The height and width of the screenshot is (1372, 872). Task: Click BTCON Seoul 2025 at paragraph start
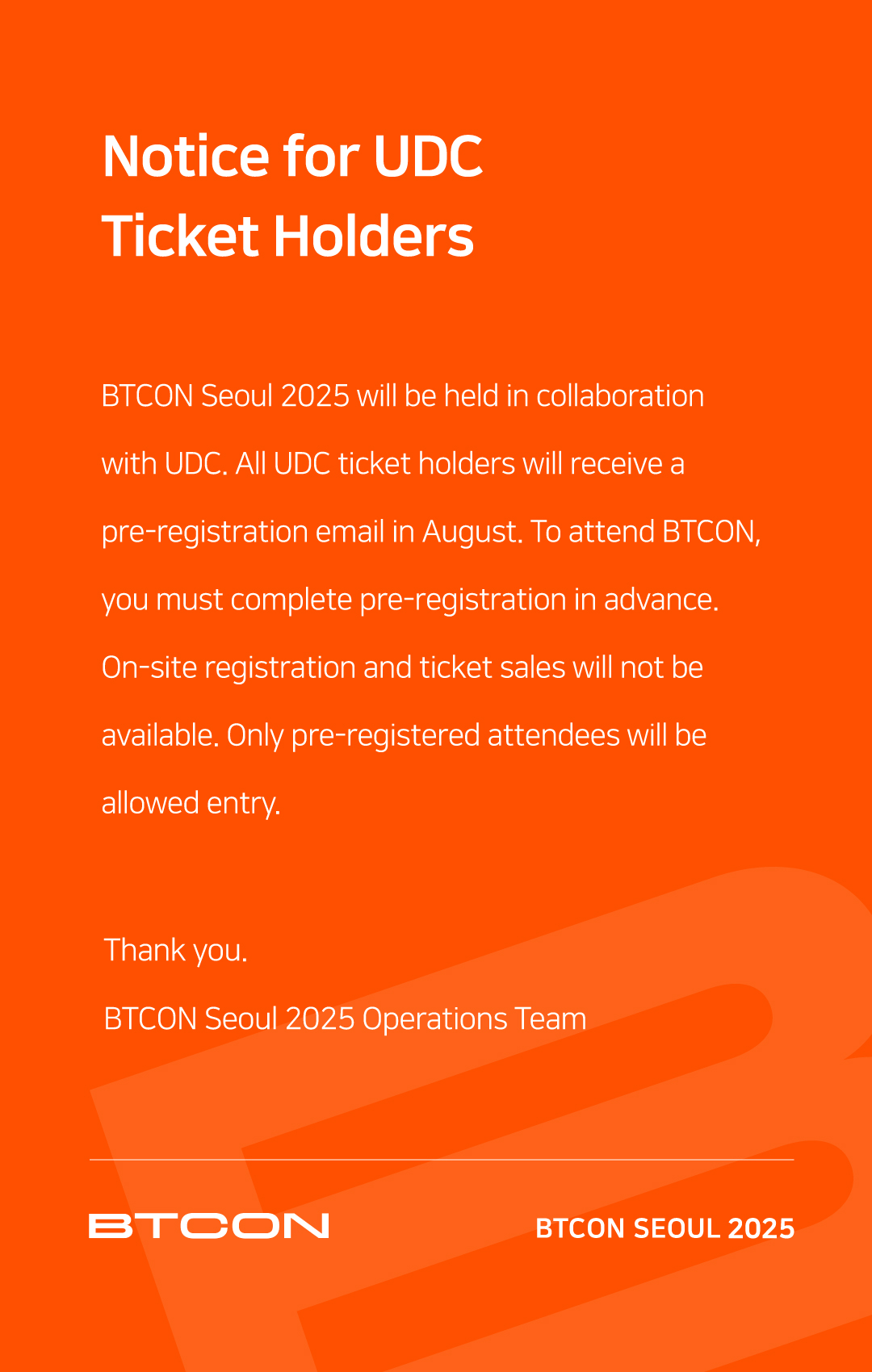click(225, 396)
